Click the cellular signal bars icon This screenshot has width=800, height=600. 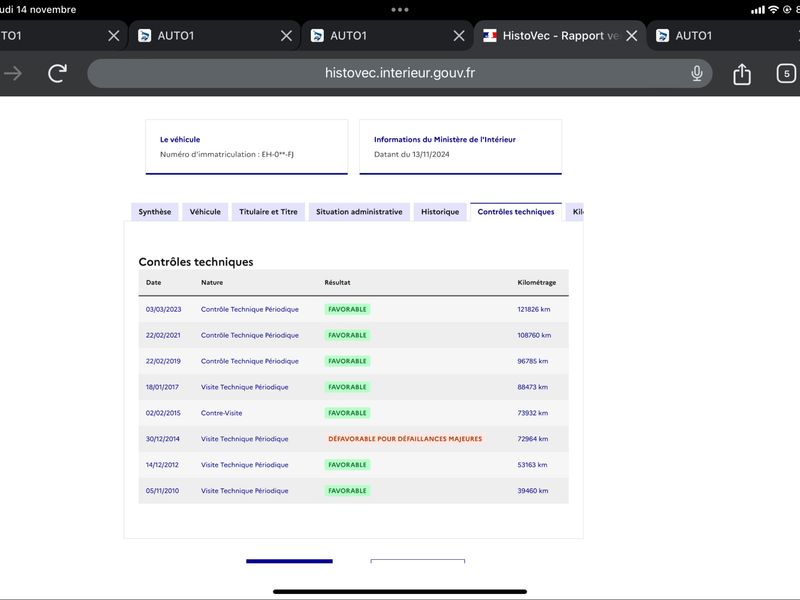pyautogui.click(x=758, y=10)
